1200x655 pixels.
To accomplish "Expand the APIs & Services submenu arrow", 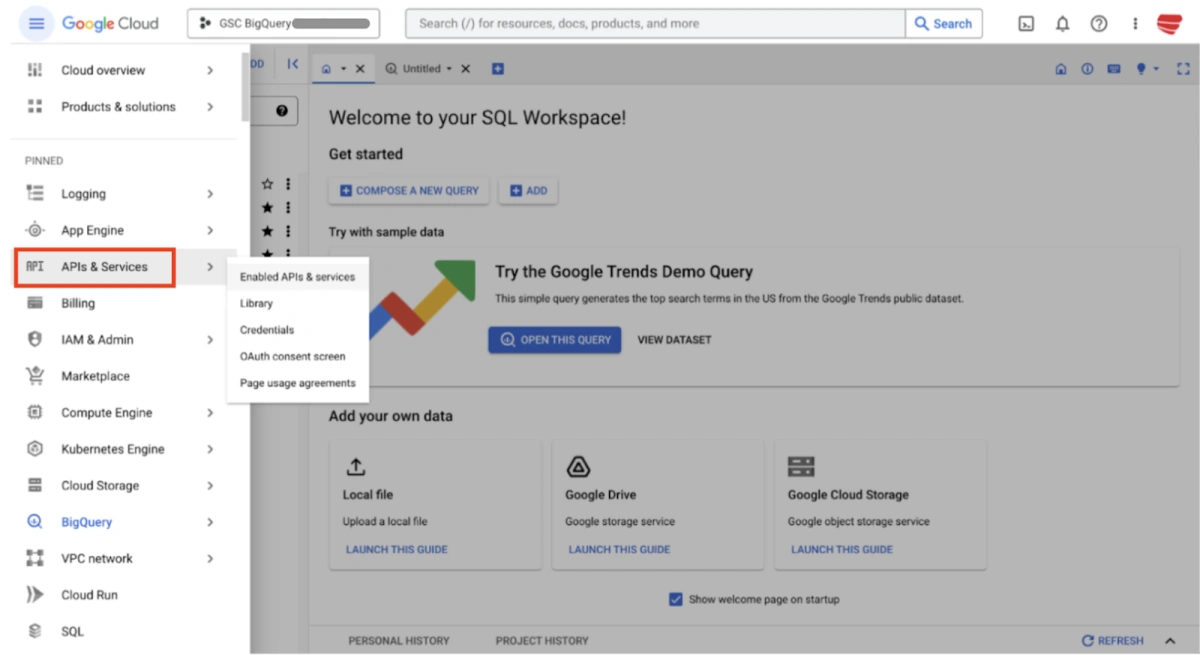I will [x=210, y=267].
